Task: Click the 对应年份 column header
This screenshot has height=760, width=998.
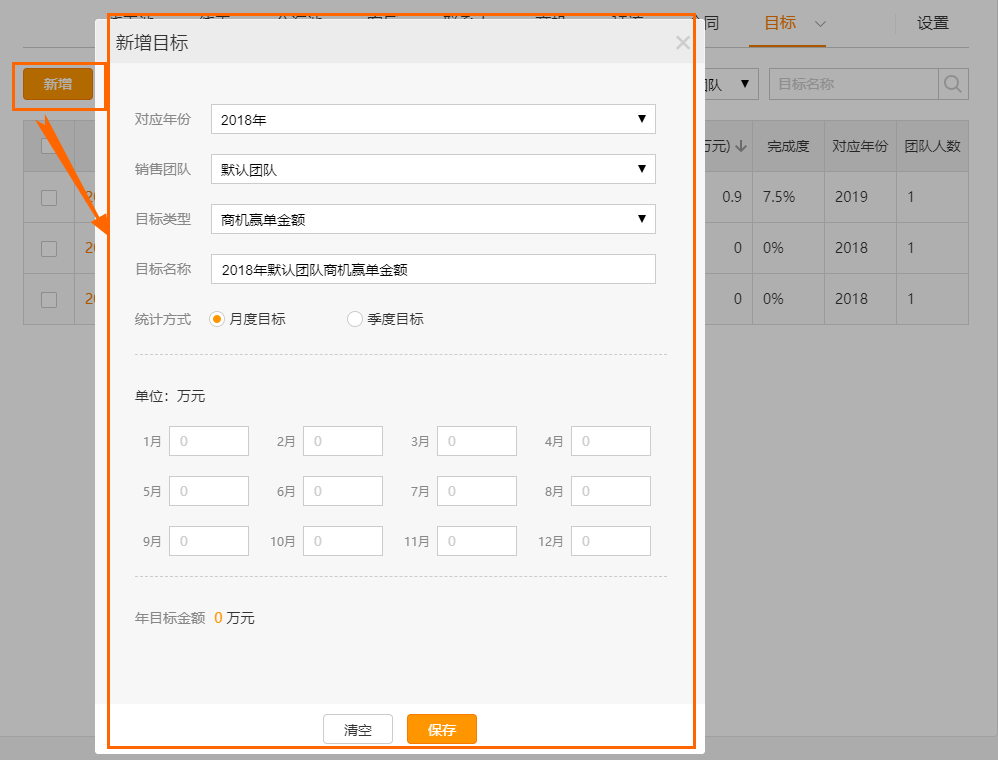Action: point(860,146)
